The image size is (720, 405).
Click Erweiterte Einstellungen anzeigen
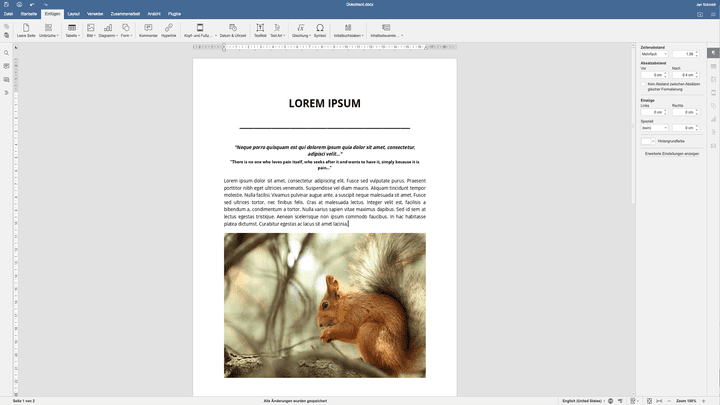coord(671,154)
